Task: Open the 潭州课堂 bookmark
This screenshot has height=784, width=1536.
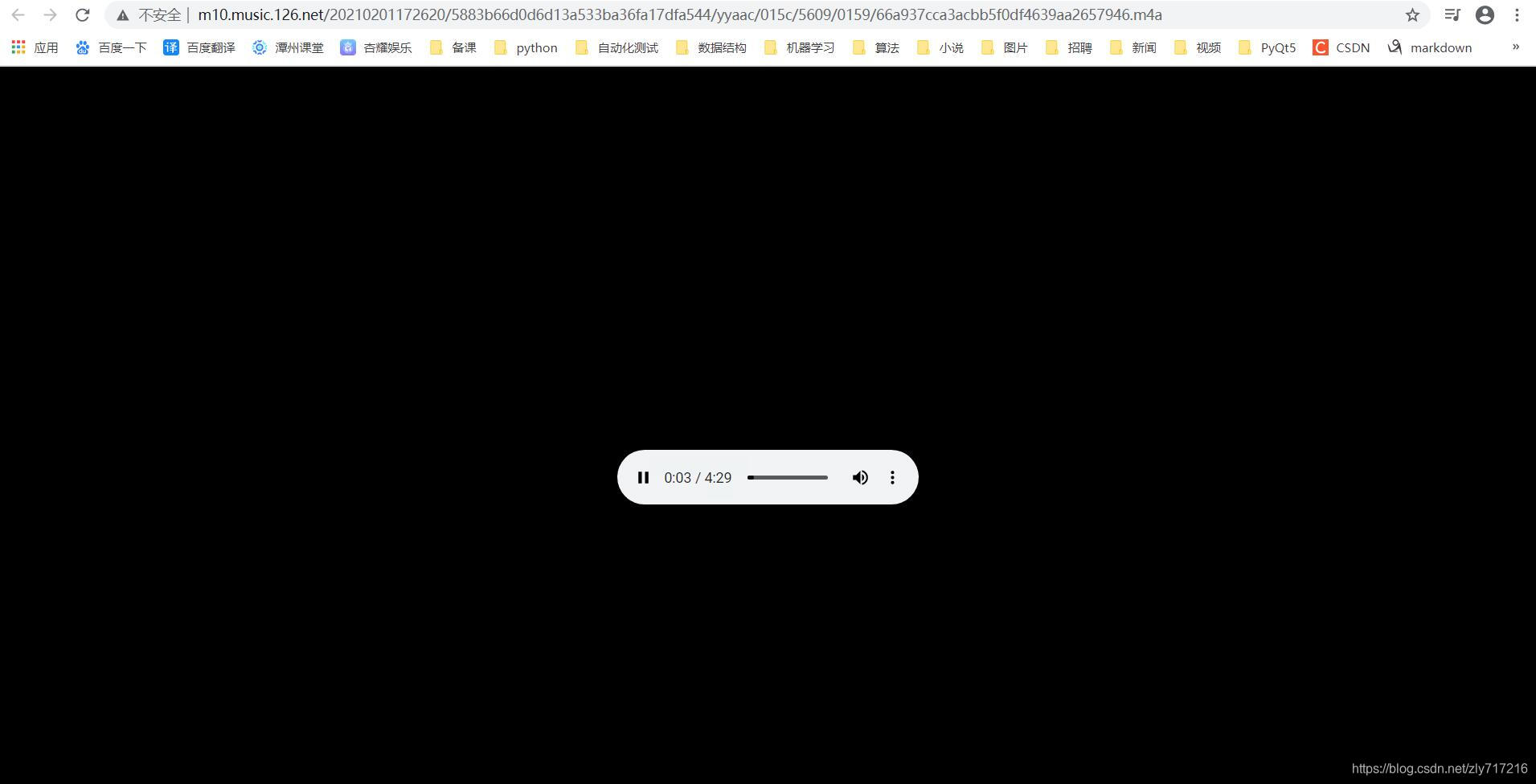Action: [x=288, y=47]
